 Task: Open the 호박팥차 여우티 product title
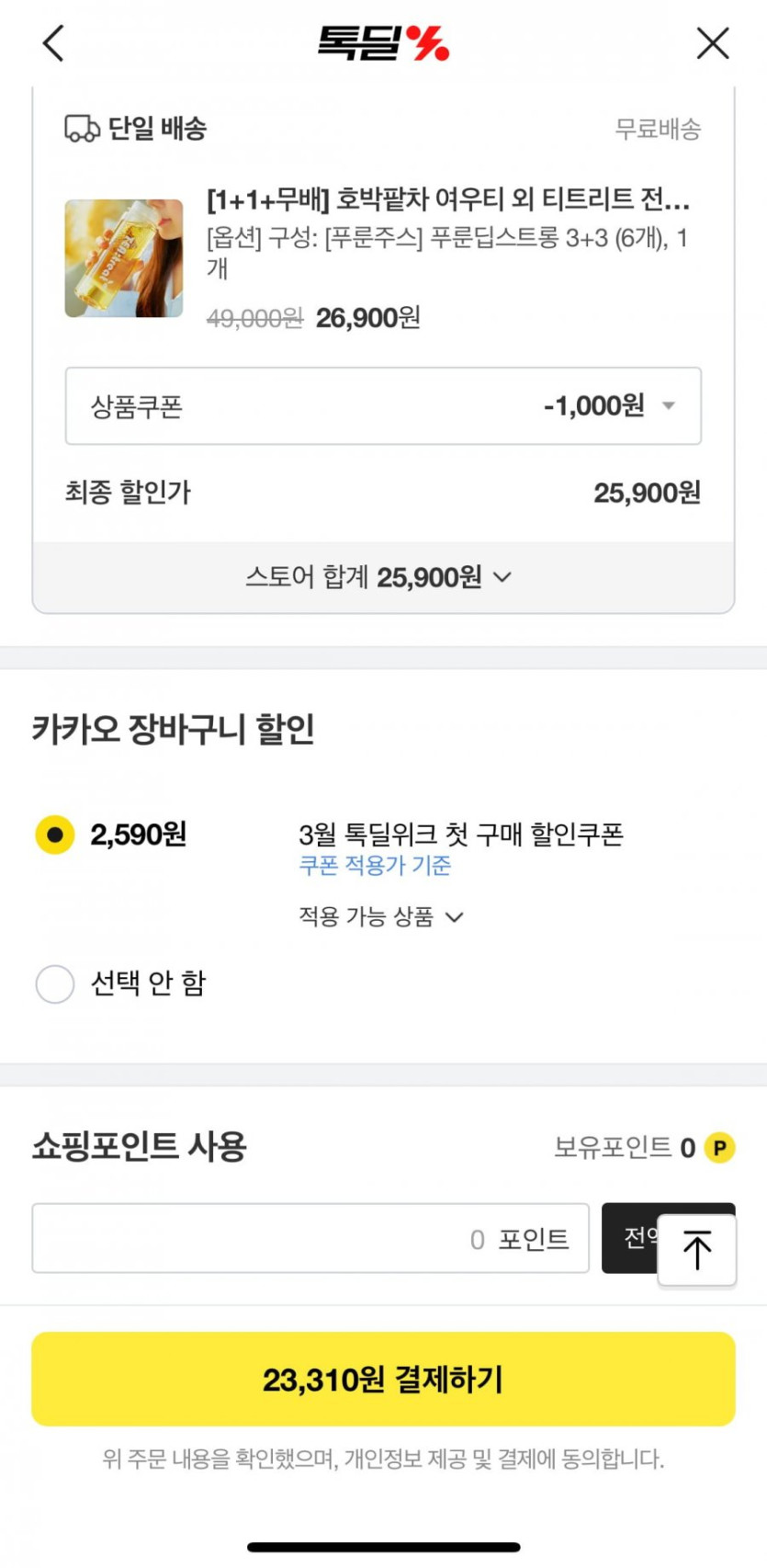[448, 199]
